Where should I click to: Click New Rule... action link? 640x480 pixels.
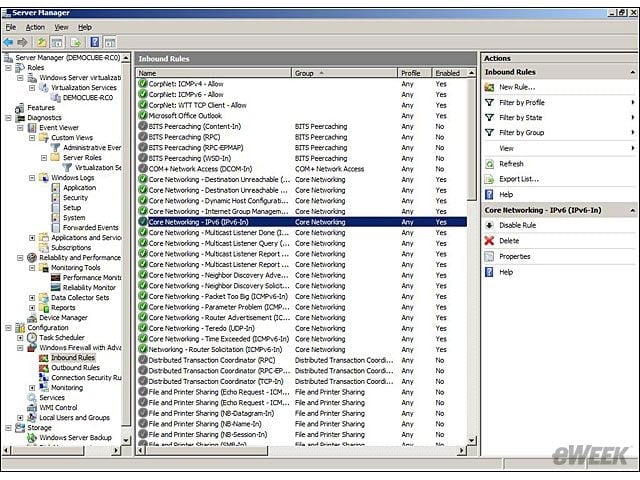[x=517, y=87]
